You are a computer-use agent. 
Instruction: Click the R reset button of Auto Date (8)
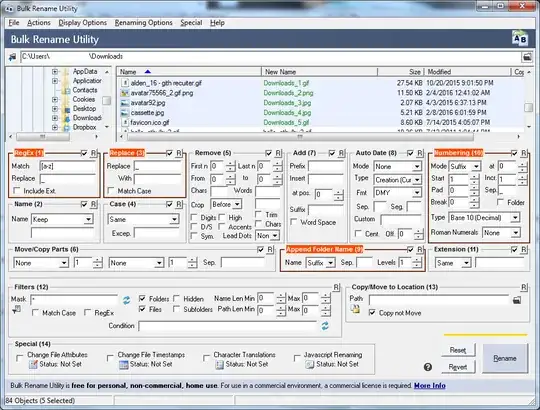click(420, 153)
